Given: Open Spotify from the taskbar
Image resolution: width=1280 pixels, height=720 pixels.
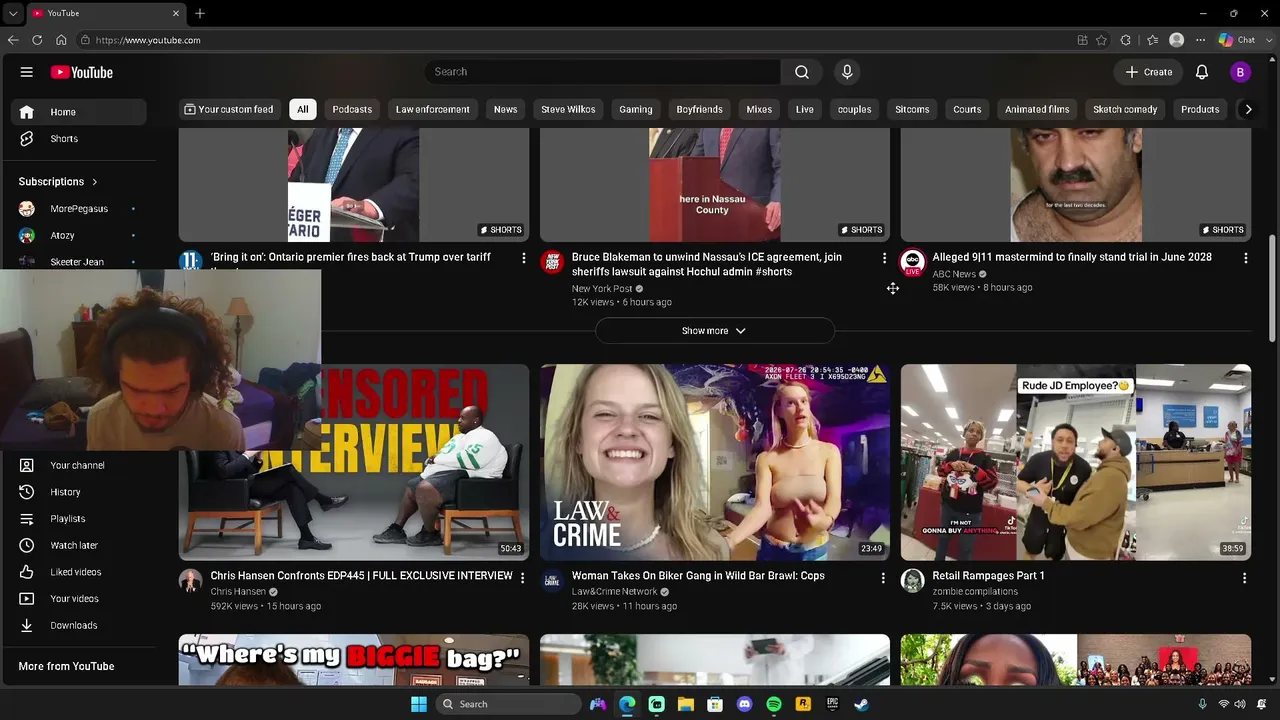Looking at the screenshot, I should [773, 704].
